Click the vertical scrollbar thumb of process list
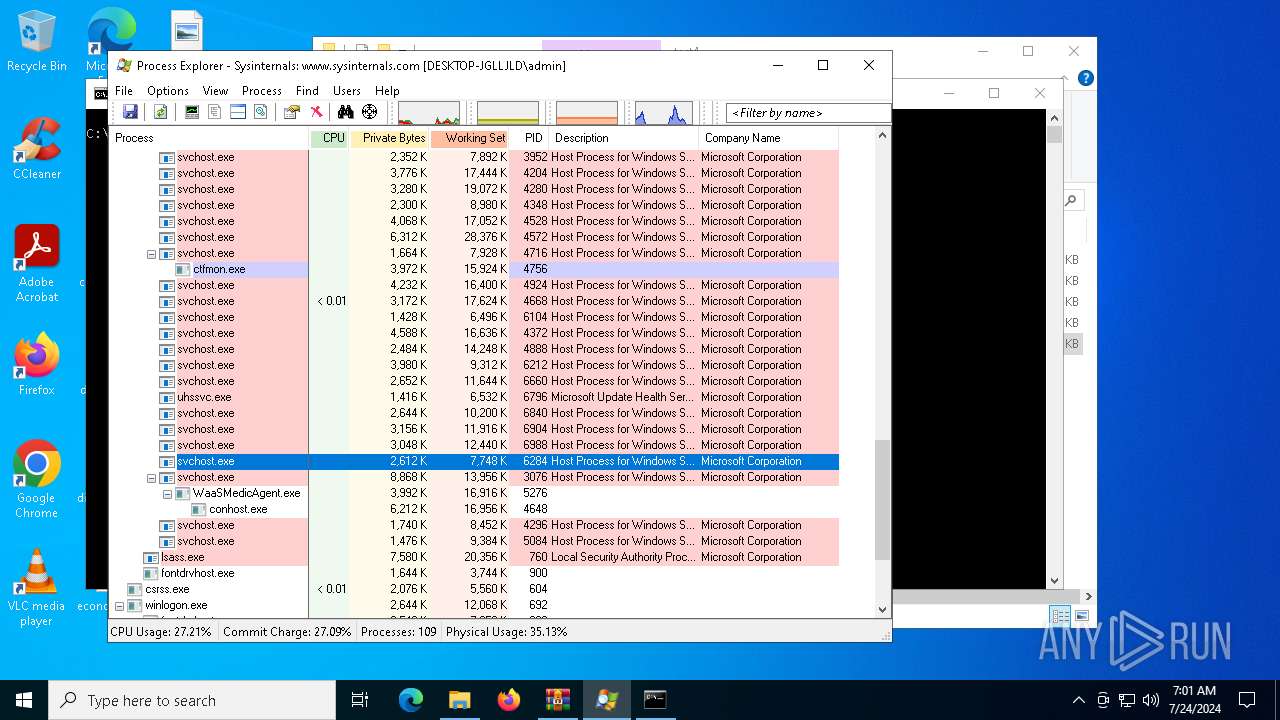1280x720 pixels. click(x=882, y=500)
